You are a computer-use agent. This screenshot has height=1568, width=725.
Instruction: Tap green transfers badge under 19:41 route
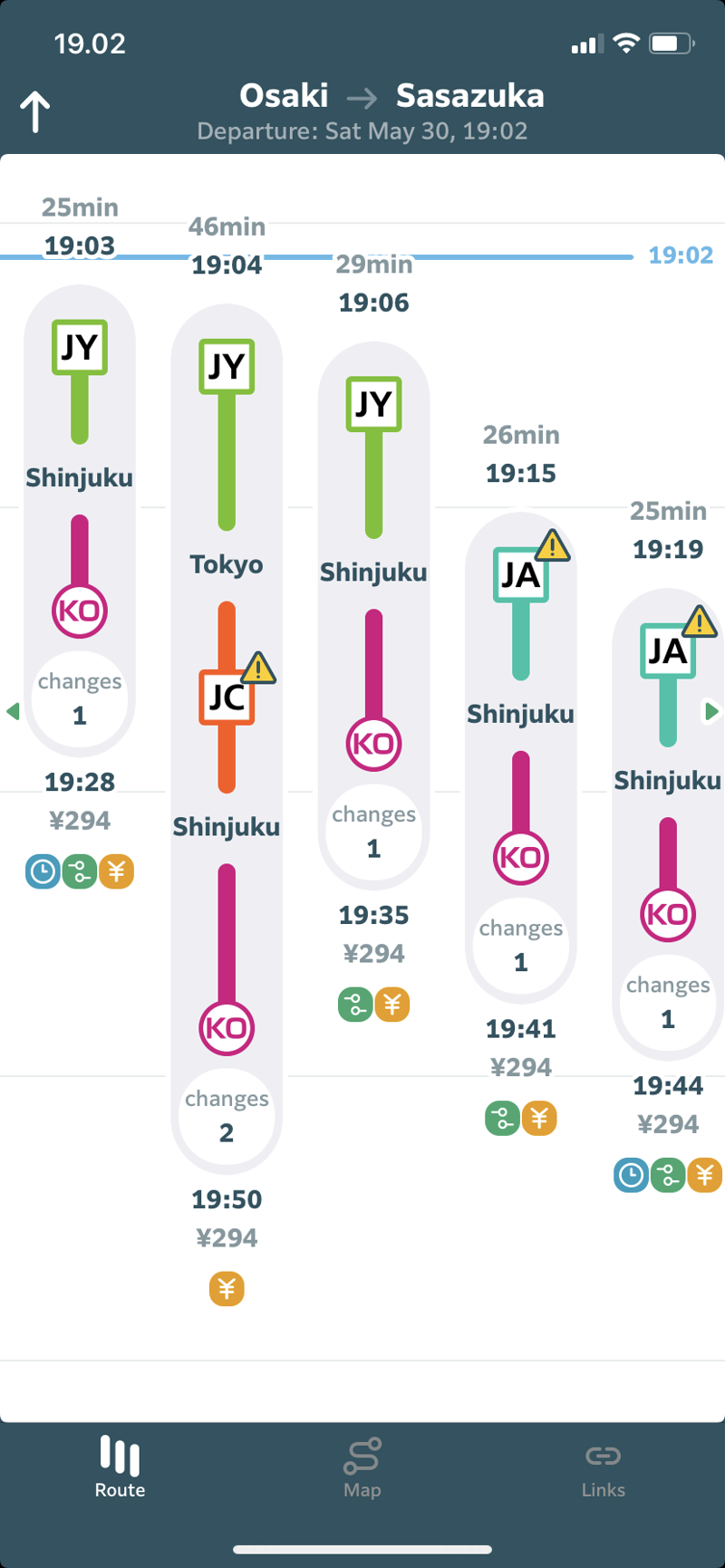tap(502, 1119)
